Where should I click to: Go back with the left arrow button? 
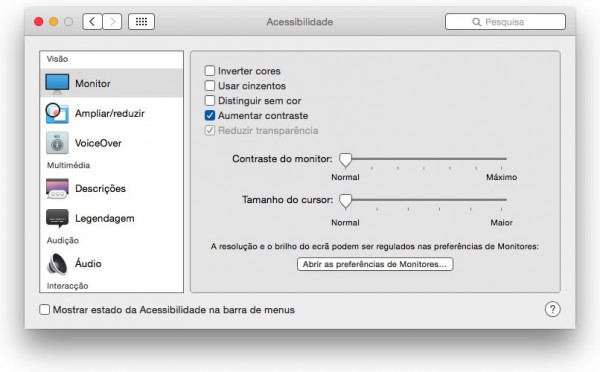(x=92, y=22)
